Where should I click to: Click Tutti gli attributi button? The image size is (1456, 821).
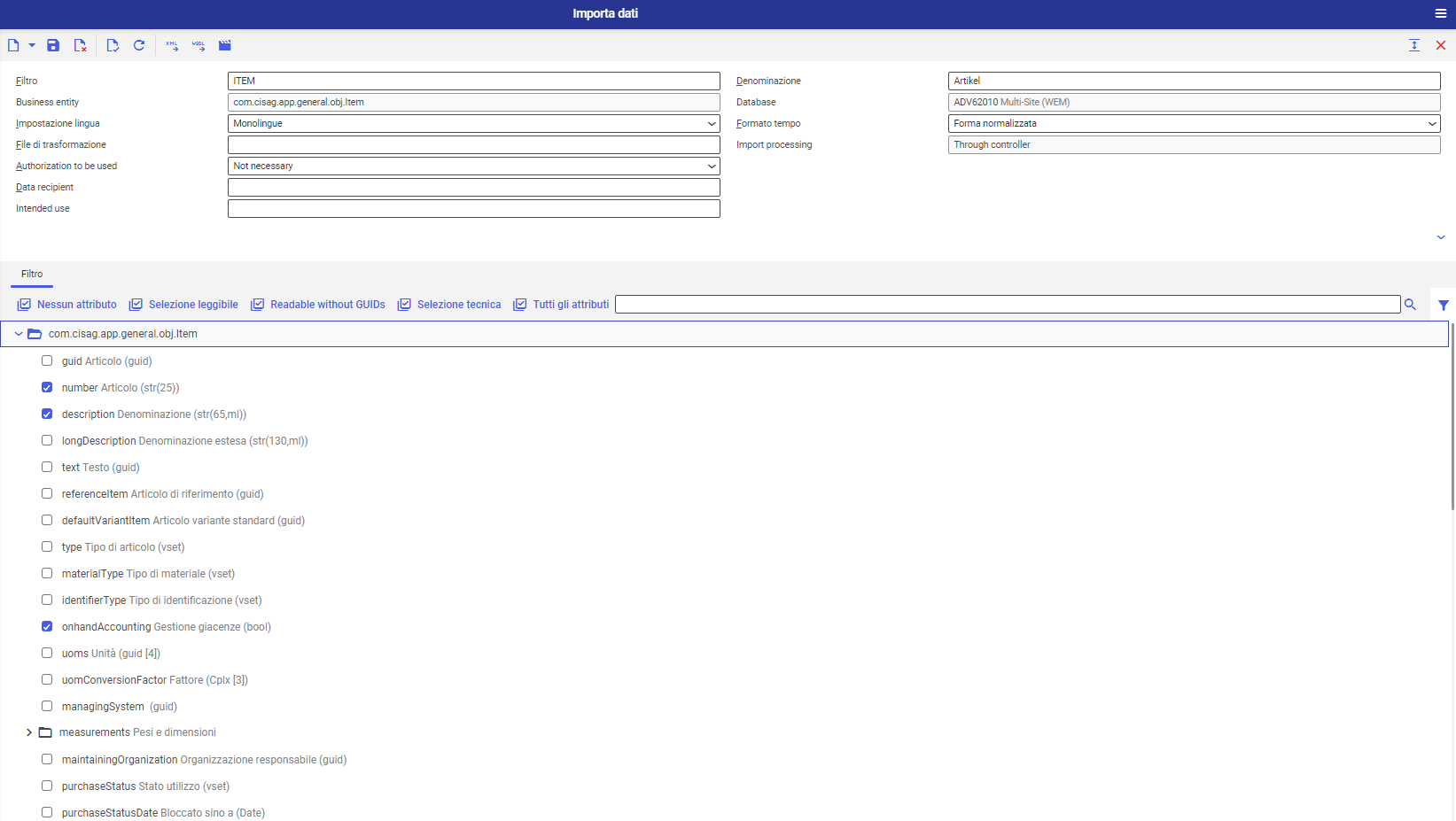[561, 305]
